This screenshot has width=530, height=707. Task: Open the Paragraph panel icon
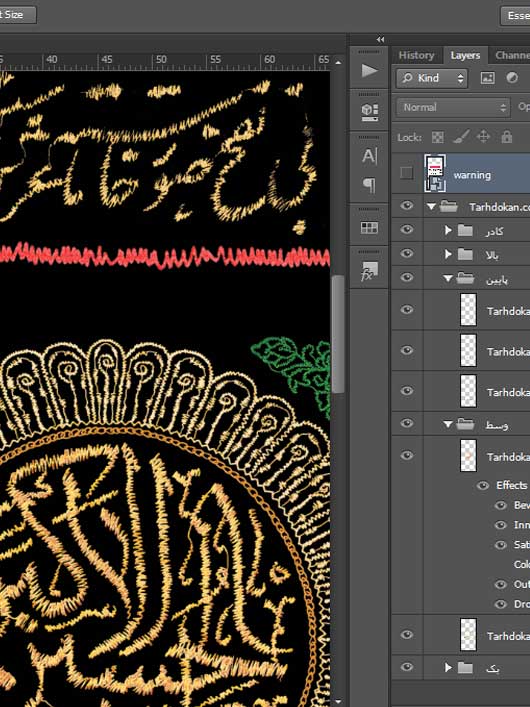click(x=369, y=185)
